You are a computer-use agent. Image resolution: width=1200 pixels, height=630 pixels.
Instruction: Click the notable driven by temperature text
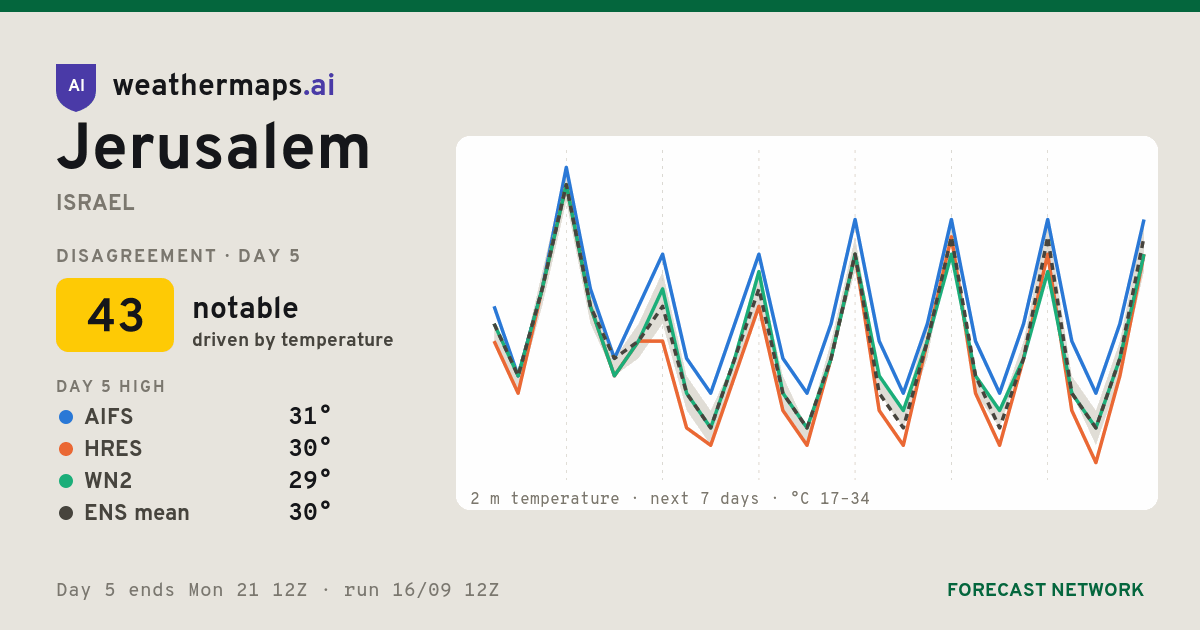(x=292, y=322)
